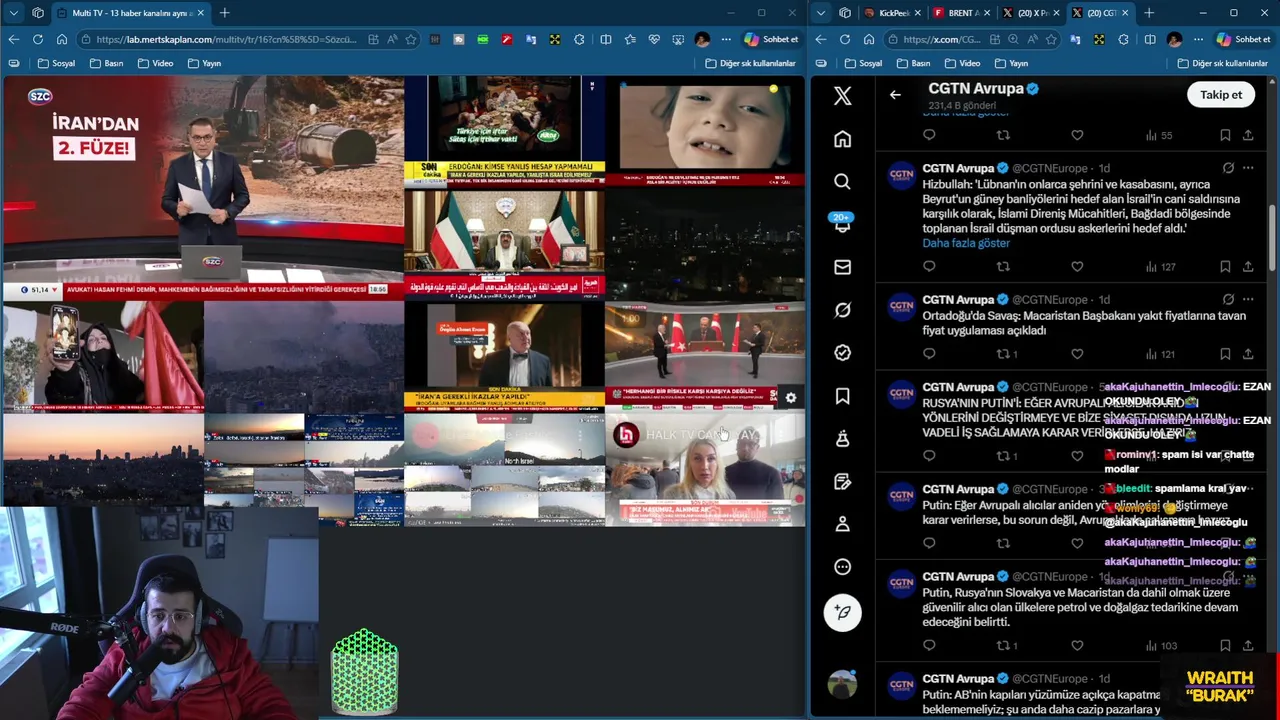Open Settings and more in X window

pos(1198,39)
